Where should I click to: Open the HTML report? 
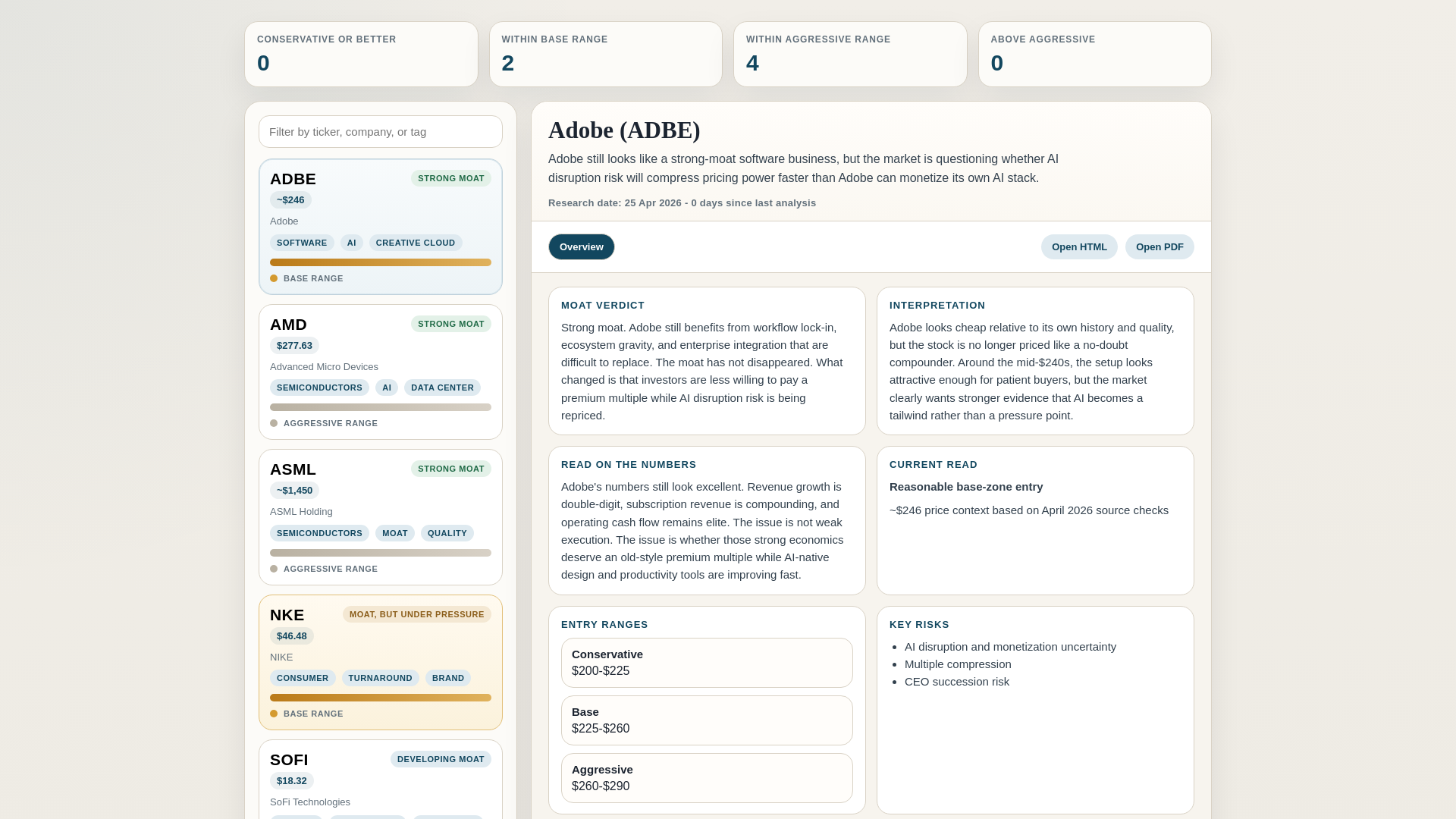(1079, 247)
